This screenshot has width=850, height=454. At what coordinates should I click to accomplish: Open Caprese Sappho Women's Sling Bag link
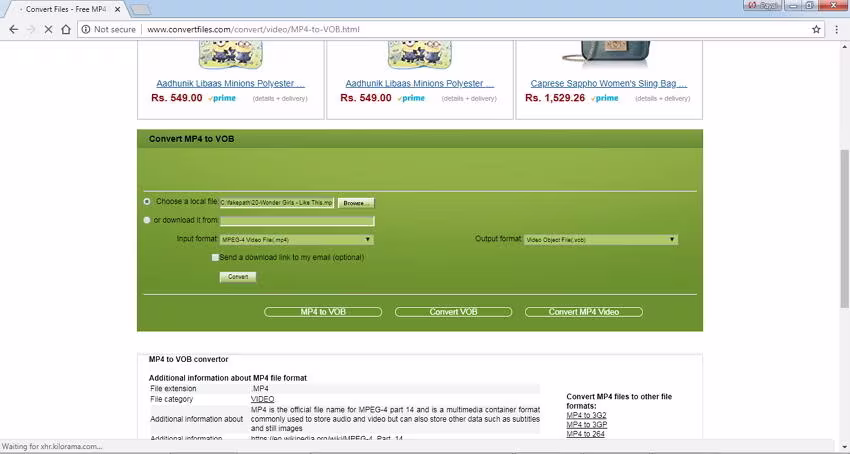[x=609, y=84]
